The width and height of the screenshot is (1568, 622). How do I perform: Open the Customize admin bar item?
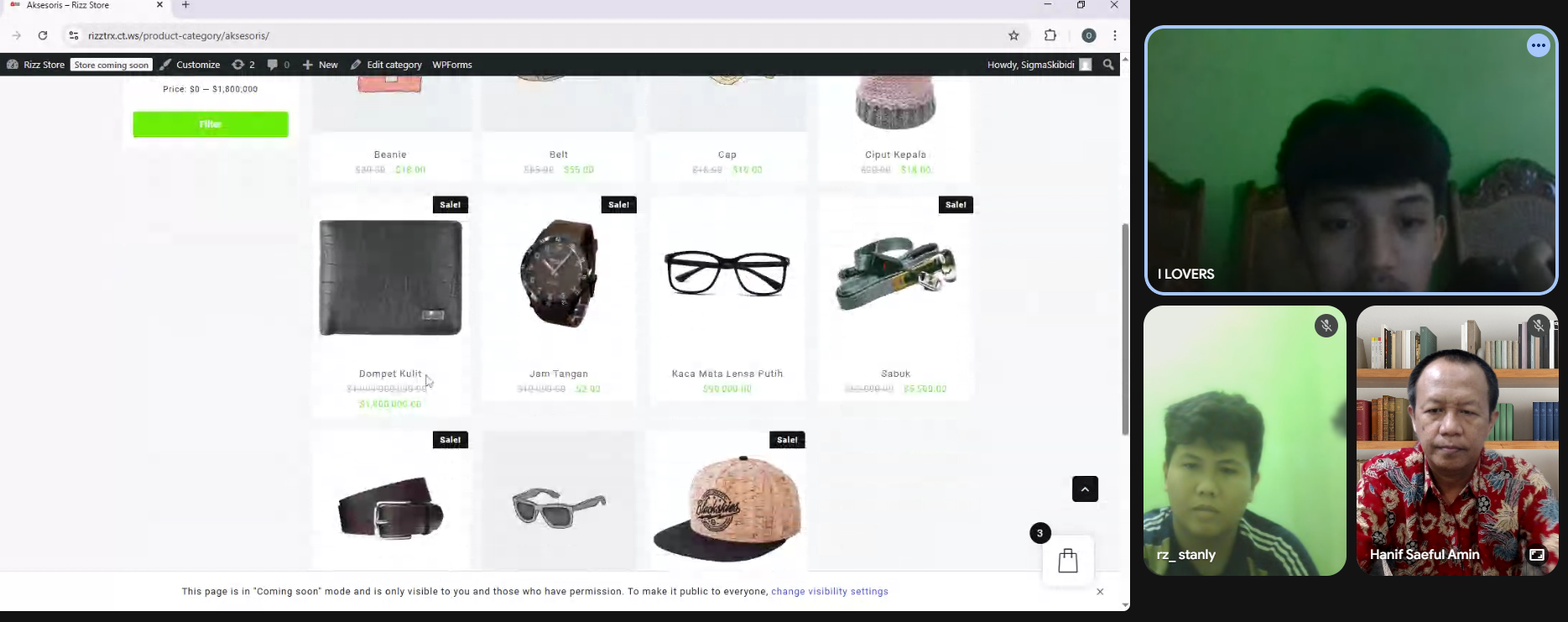tap(190, 65)
